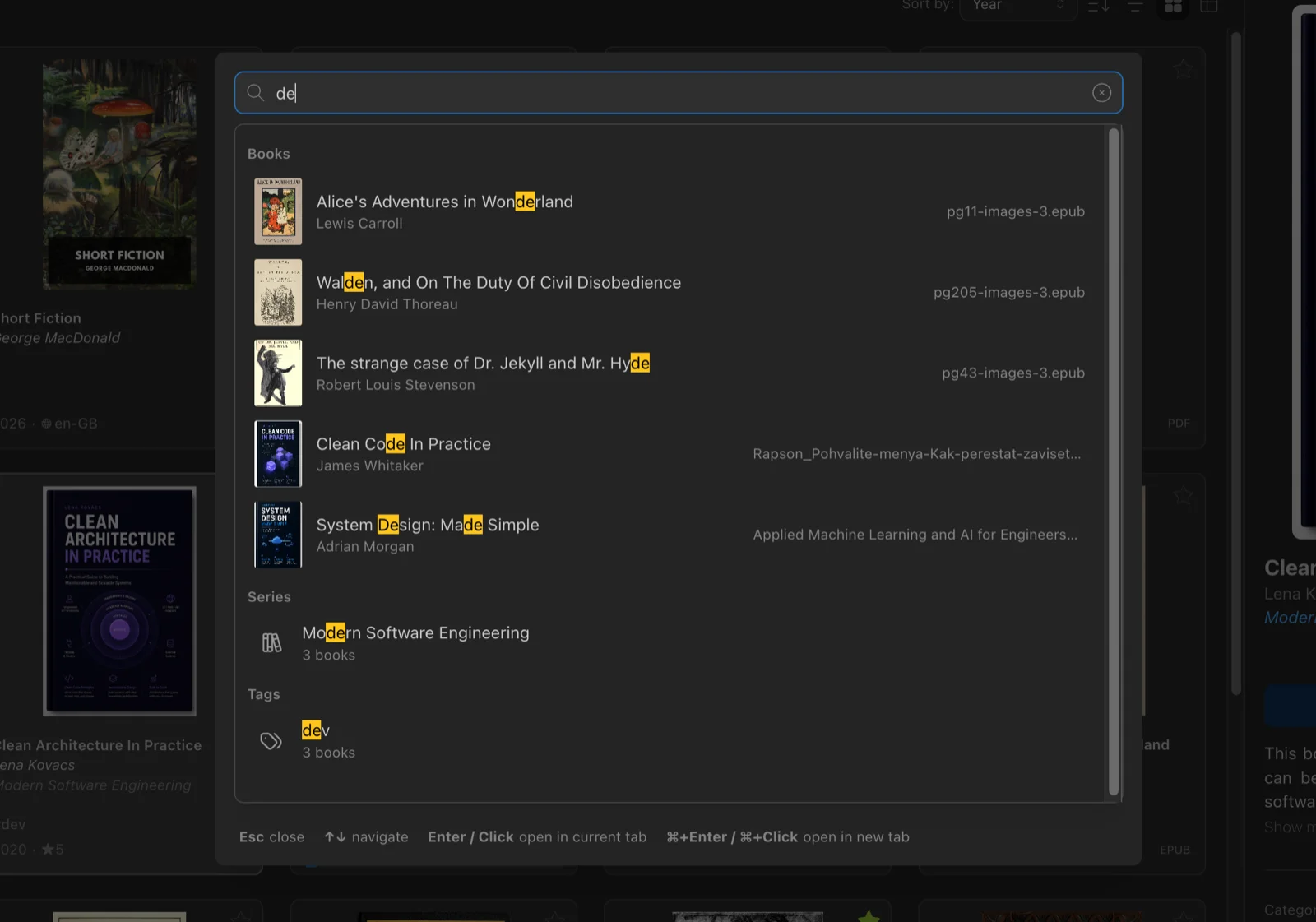1316x922 pixels.
Task: Open System Design: Made Simple result
Action: point(670,534)
